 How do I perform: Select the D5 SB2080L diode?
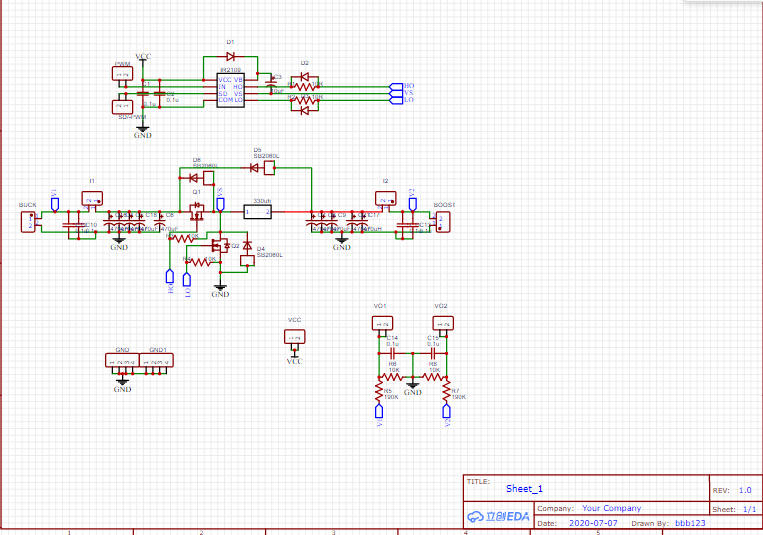click(x=262, y=168)
